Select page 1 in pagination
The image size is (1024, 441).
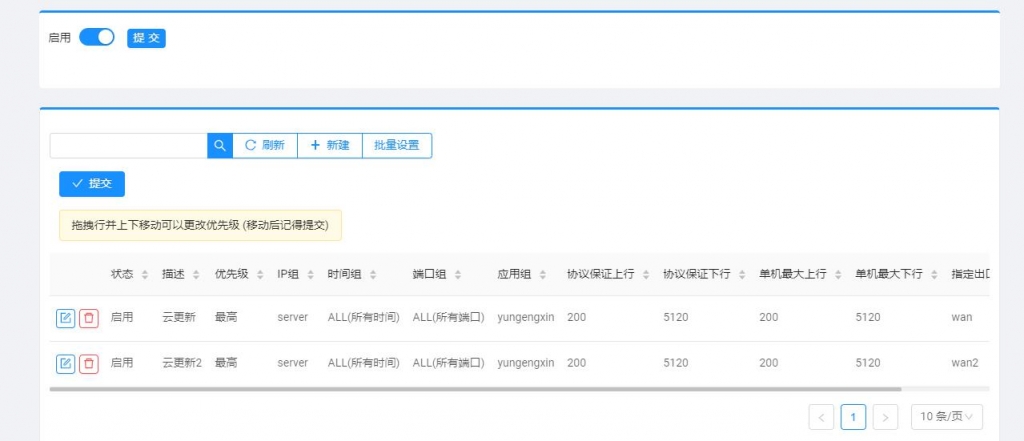(853, 416)
